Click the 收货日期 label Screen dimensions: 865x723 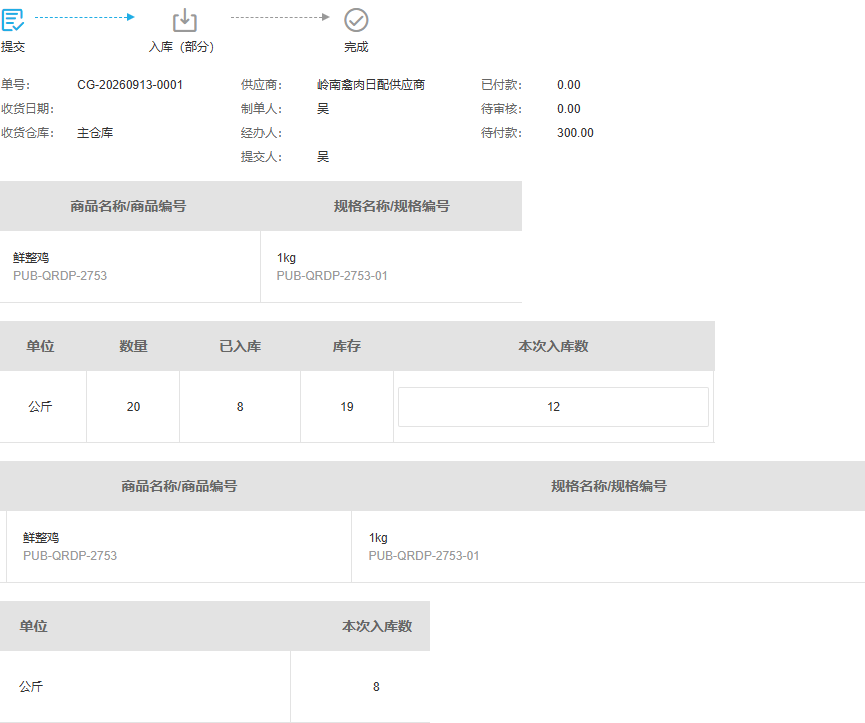coord(28,109)
